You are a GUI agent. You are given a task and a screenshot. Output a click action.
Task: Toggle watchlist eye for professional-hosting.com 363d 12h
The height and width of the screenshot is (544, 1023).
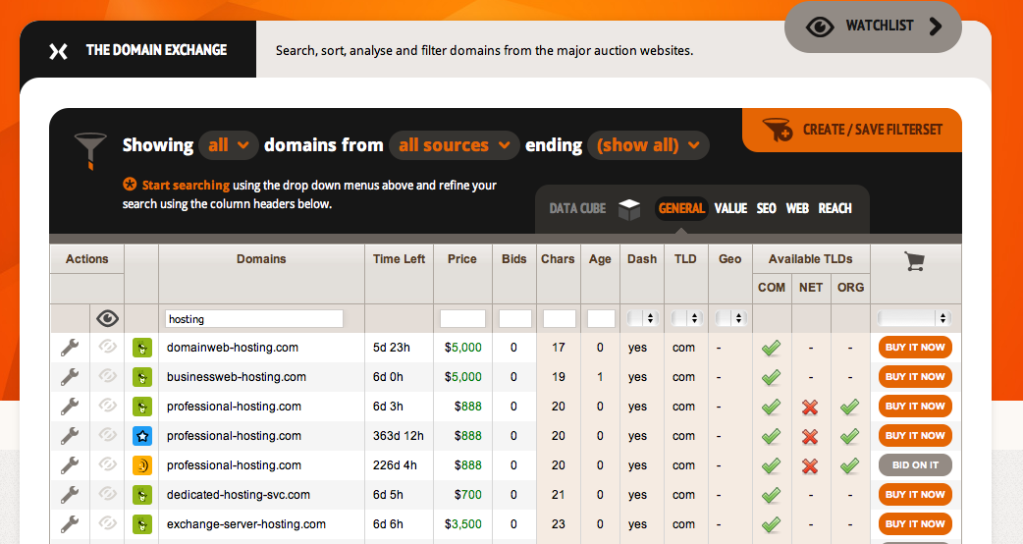click(x=107, y=434)
